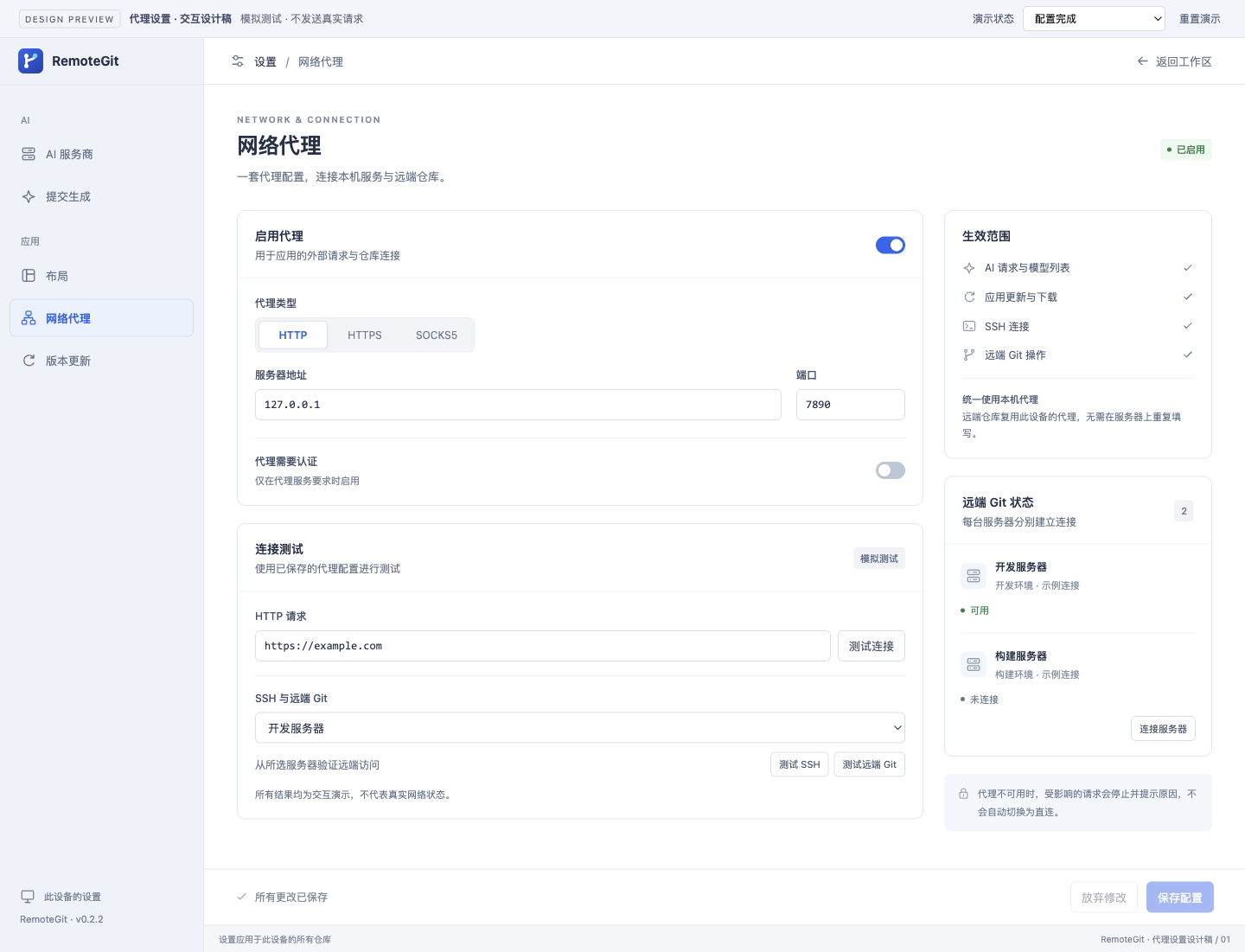This screenshot has width=1245, height=952.
Task: Click the 已启用 status badge
Action: (1186, 150)
